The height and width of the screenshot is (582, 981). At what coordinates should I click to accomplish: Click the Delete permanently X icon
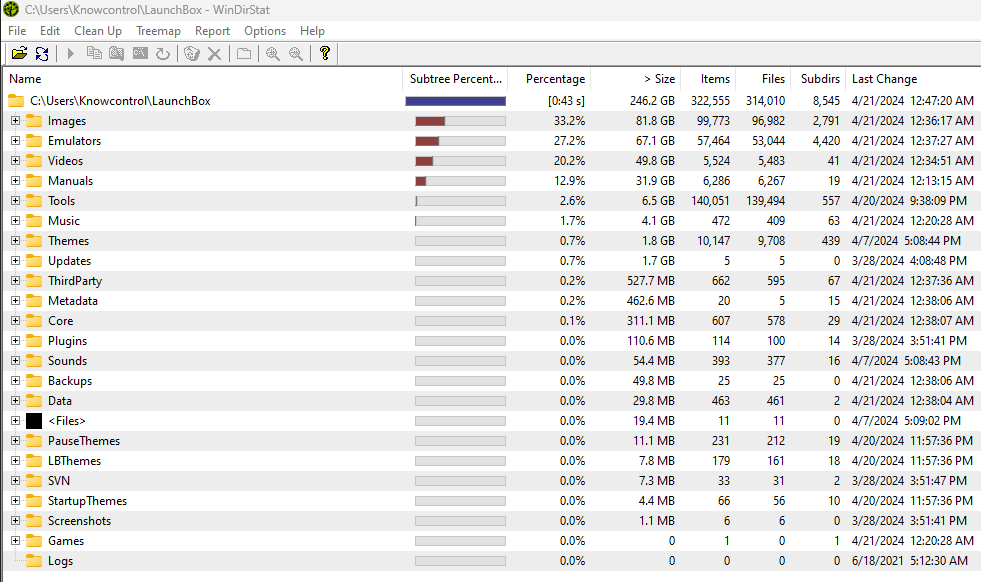(x=215, y=54)
